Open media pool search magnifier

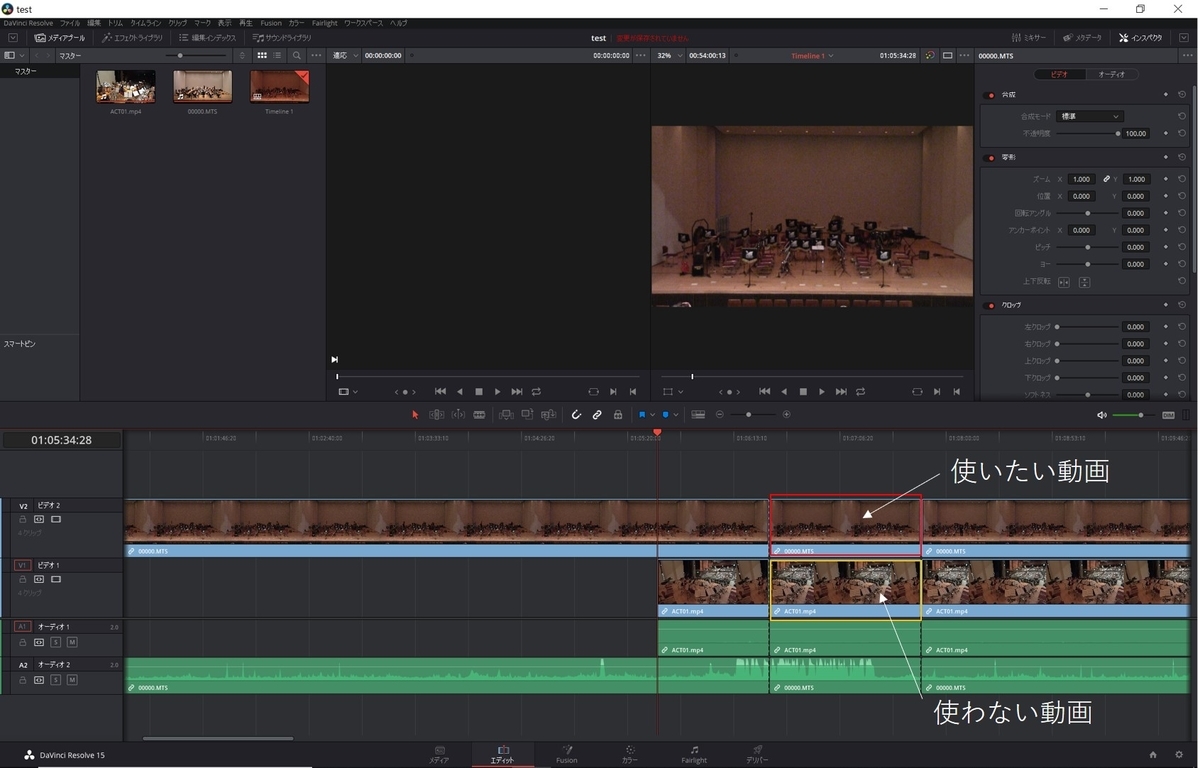(x=297, y=55)
